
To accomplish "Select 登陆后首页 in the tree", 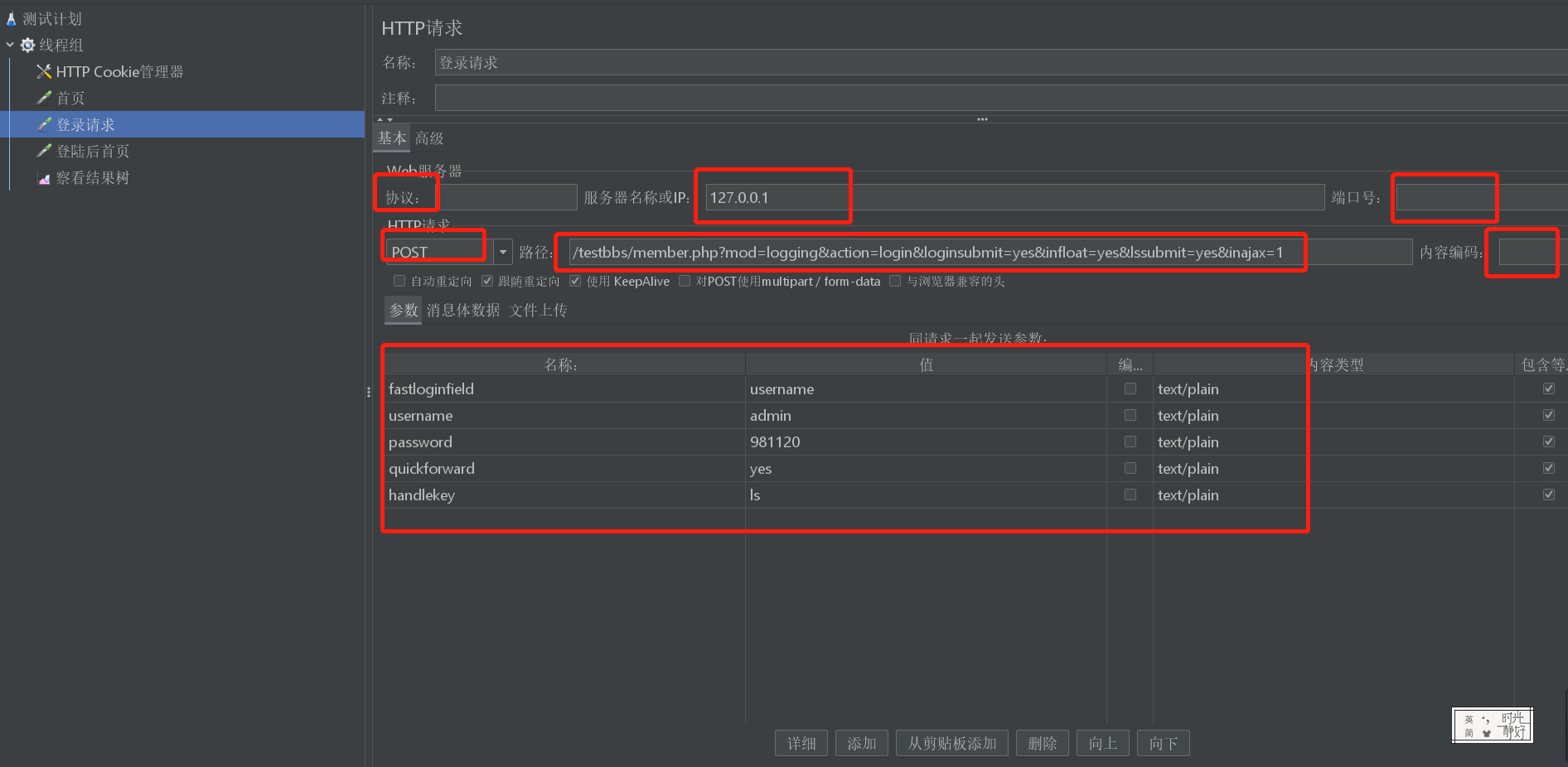I will [93, 151].
